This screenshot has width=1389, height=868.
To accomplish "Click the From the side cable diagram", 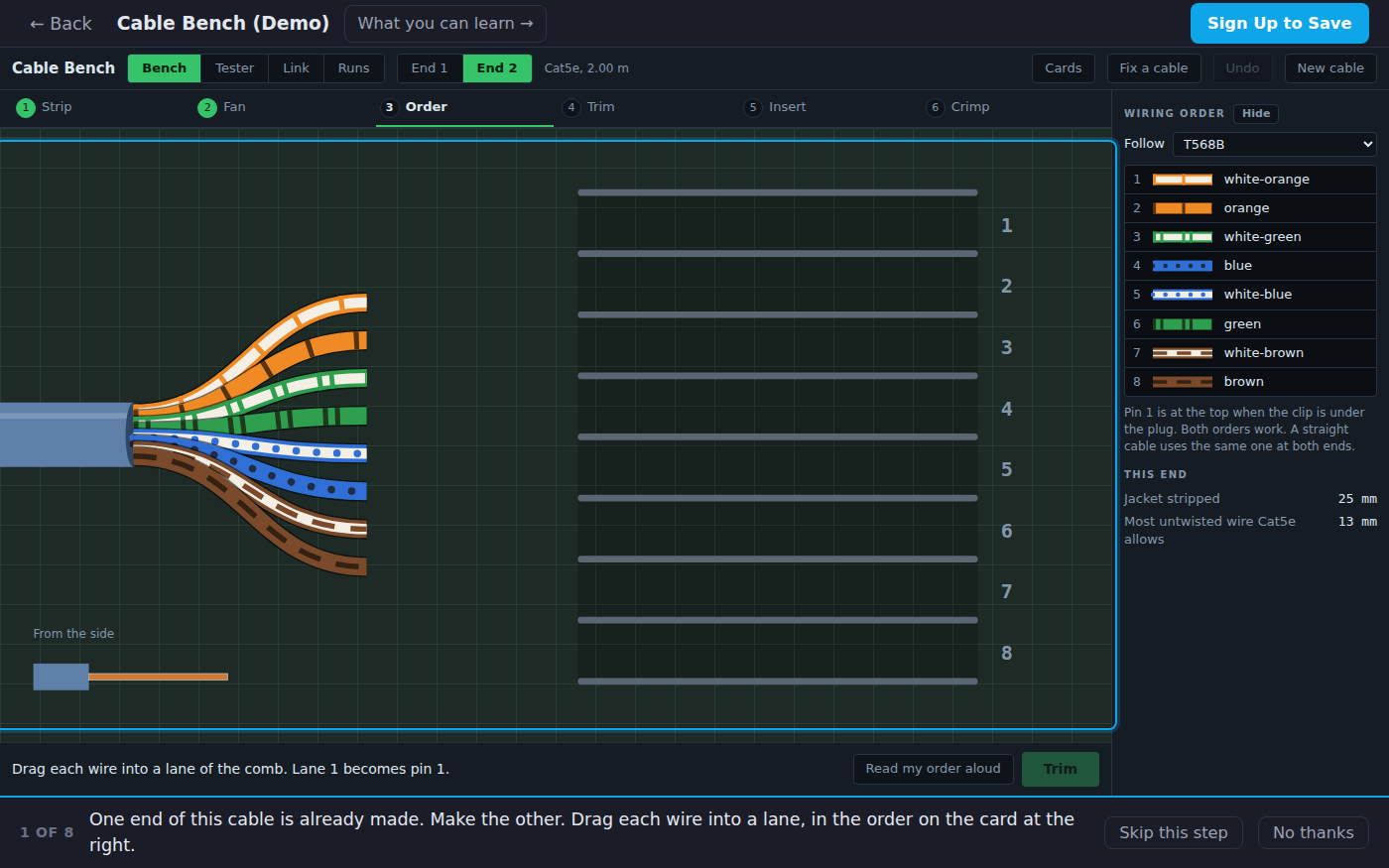I will click(x=131, y=677).
